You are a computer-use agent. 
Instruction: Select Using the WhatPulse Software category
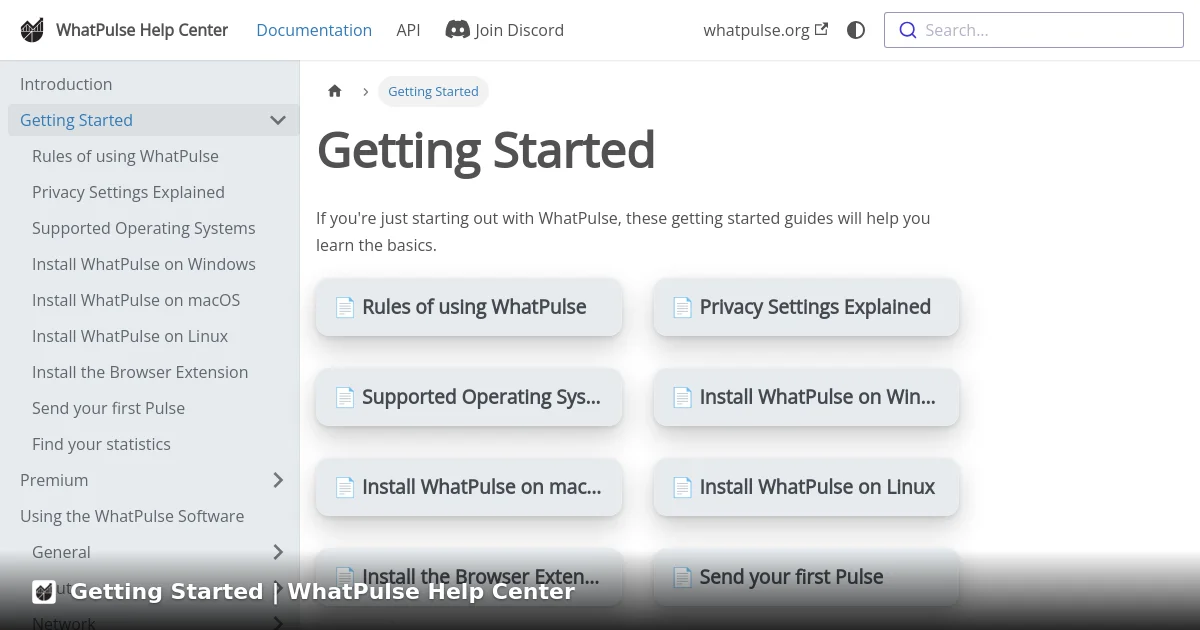(x=132, y=516)
